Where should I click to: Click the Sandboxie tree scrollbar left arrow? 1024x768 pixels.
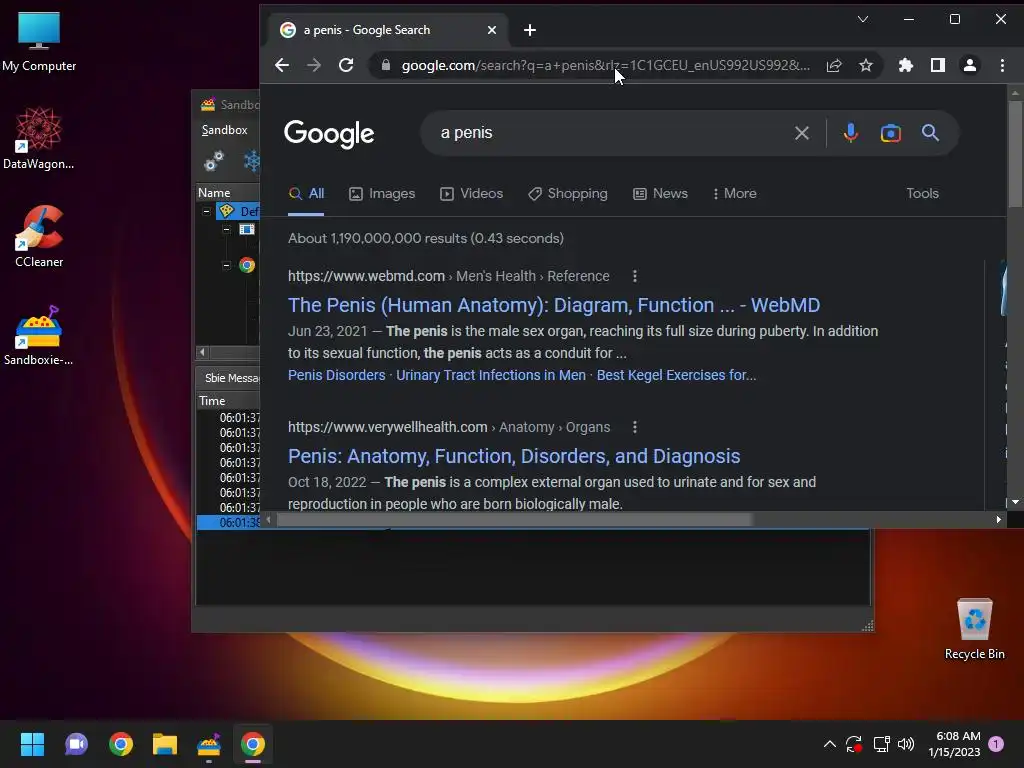pos(202,352)
